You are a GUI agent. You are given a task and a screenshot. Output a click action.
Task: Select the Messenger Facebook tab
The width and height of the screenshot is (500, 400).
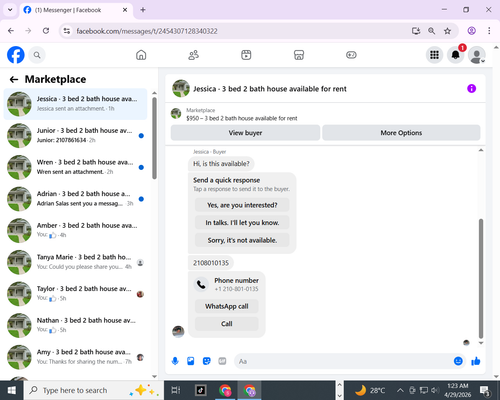point(76,10)
